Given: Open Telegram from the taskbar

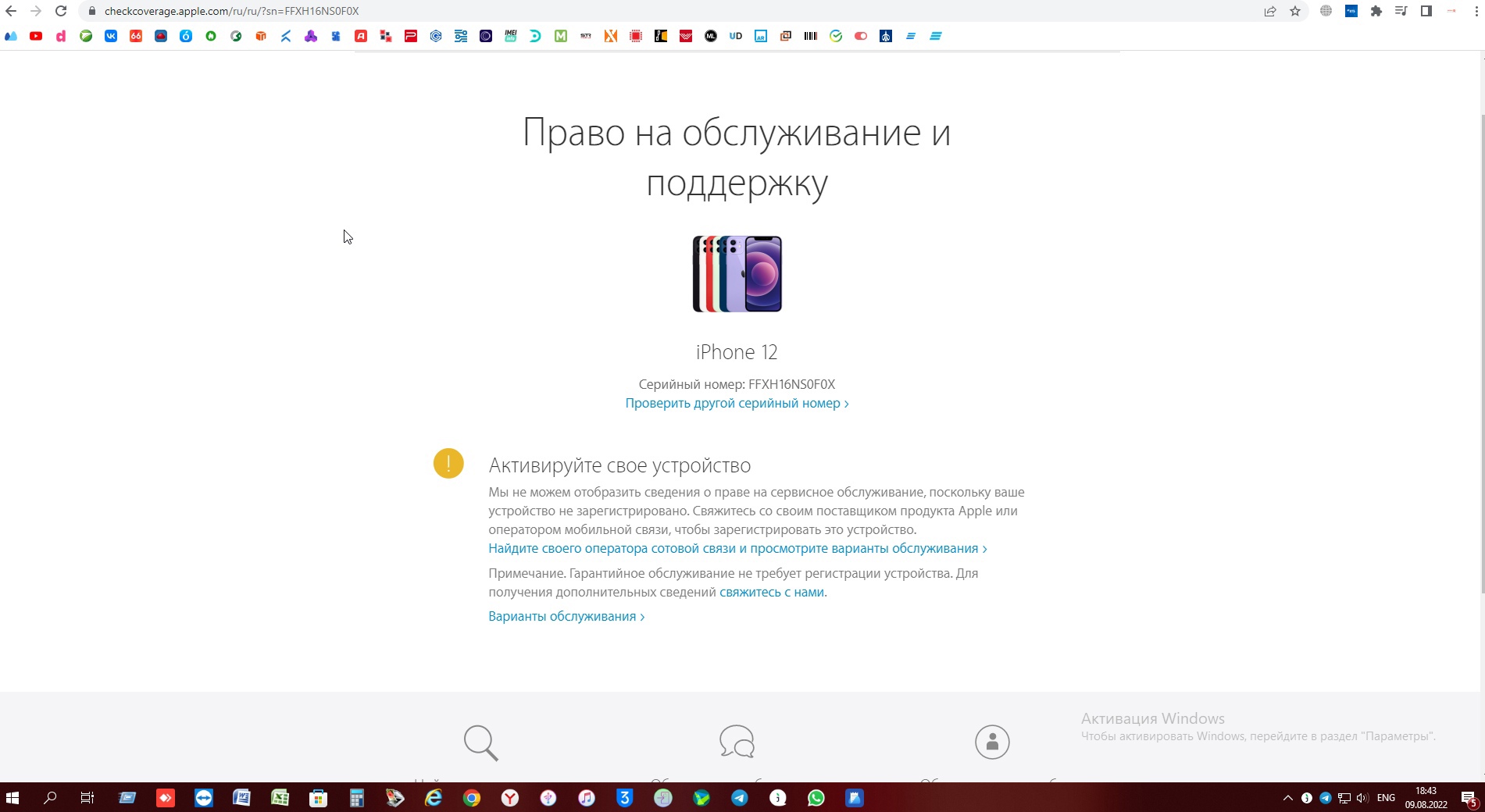Looking at the screenshot, I should (739, 798).
